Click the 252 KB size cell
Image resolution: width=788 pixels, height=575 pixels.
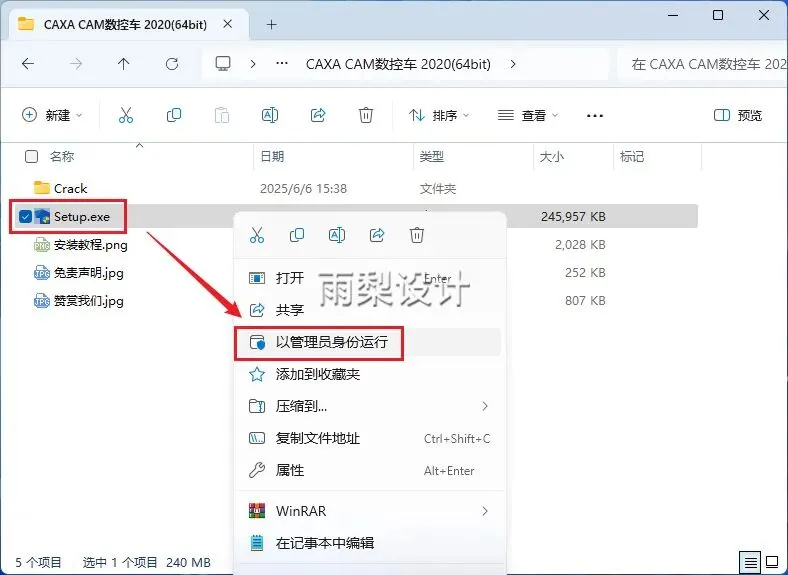[585, 272]
